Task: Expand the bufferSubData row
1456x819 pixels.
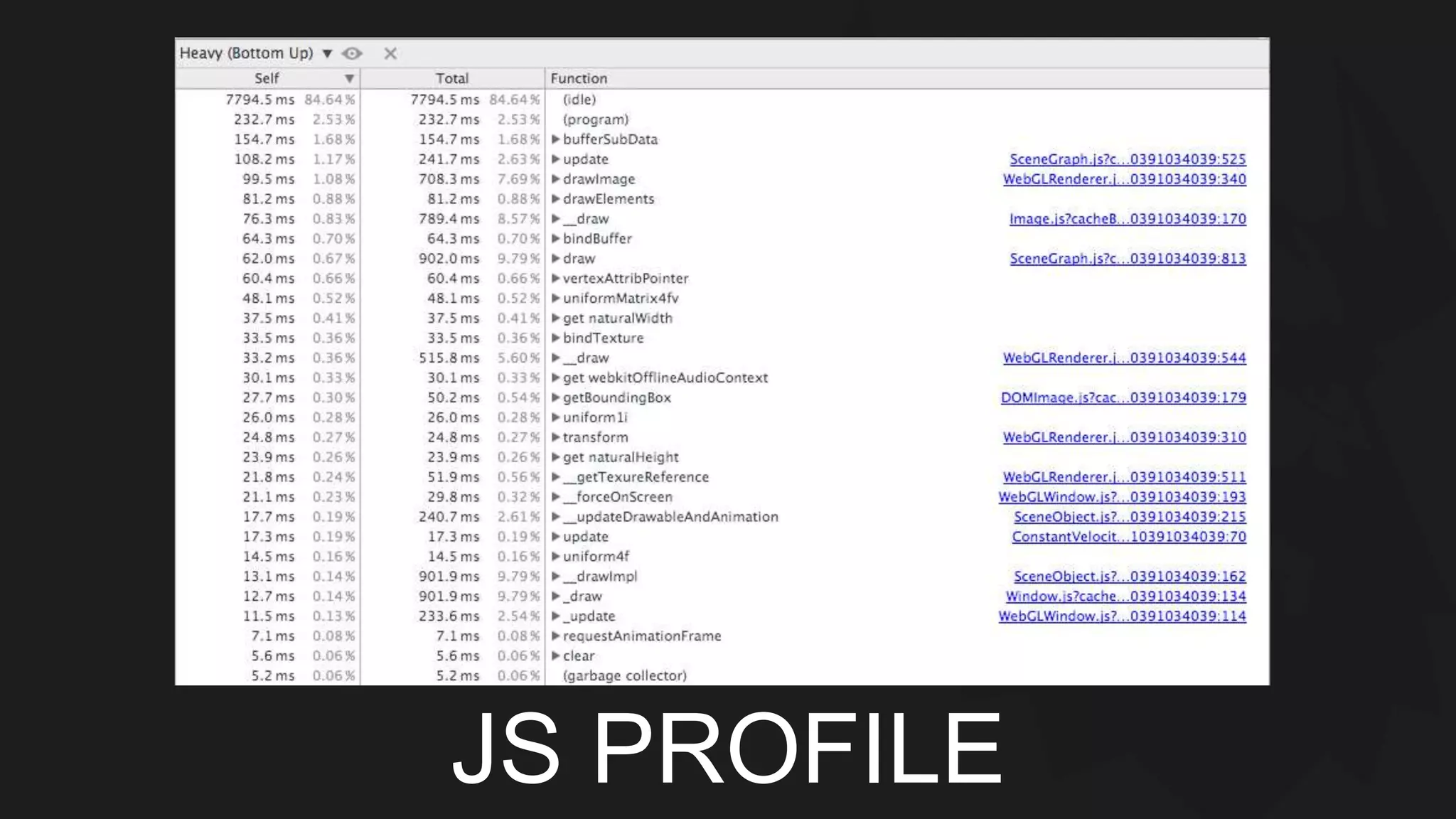Action: click(x=556, y=139)
